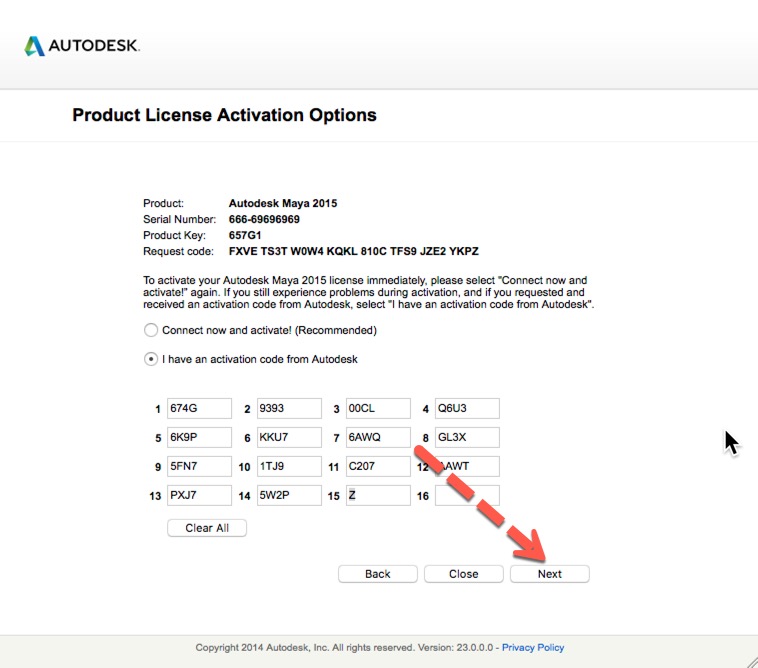
Task: Proceed with the Next button
Action: pos(550,574)
